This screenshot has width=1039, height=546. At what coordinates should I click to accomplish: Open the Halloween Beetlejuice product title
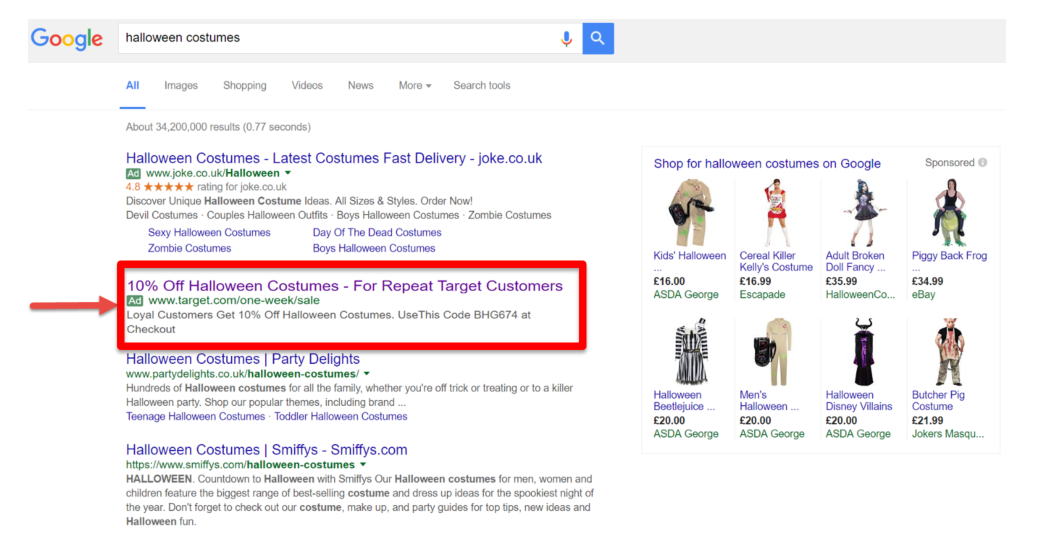[x=684, y=401]
